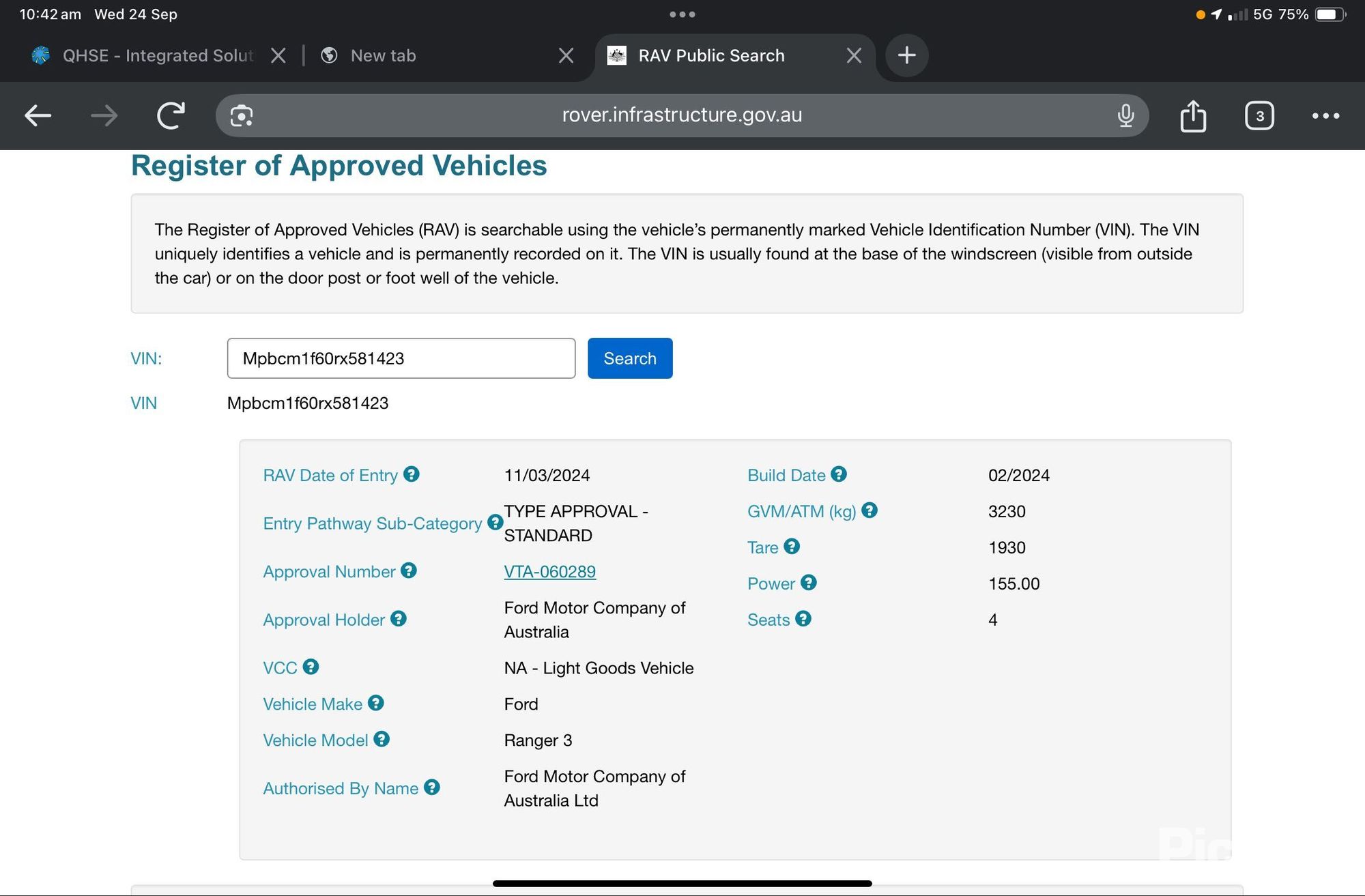This screenshot has height=896, width=1365.
Task: Close the QHSE - Integrated Solutions tab
Action: pos(278,55)
